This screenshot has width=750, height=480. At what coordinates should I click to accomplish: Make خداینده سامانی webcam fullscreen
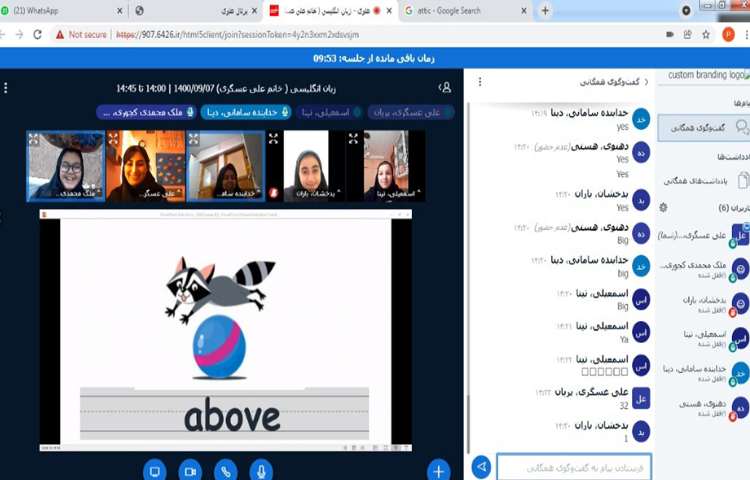click(194, 139)
